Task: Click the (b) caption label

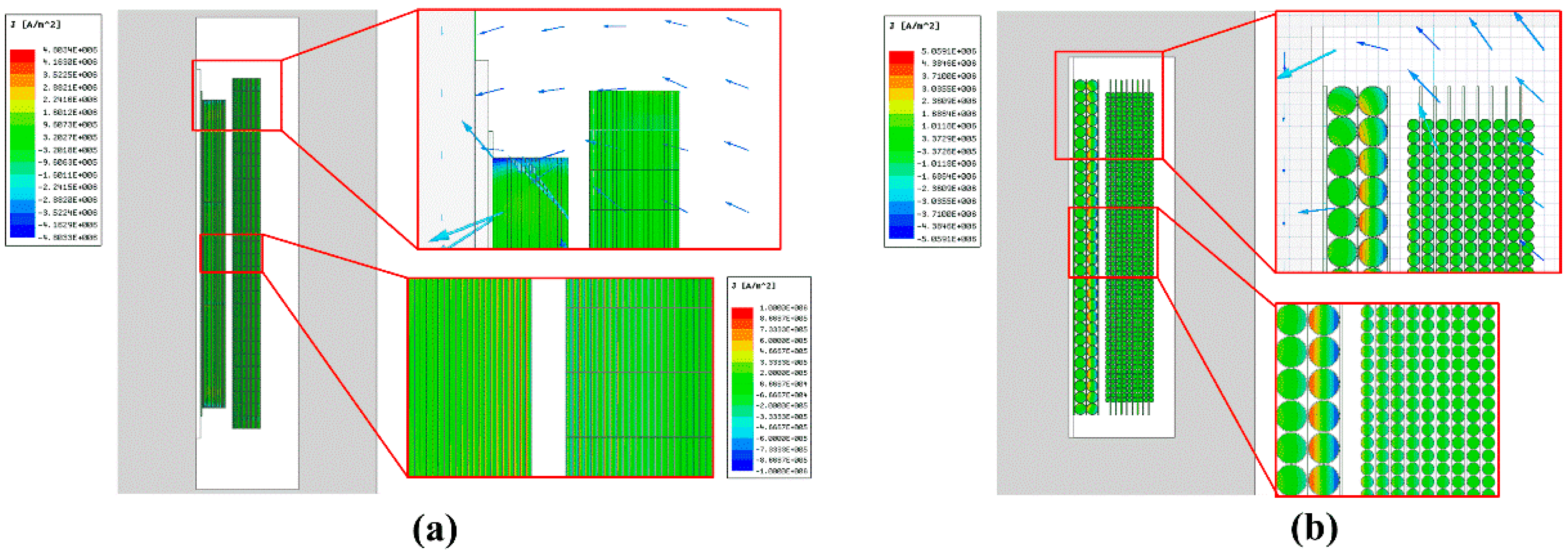Action: point(1314,530)
